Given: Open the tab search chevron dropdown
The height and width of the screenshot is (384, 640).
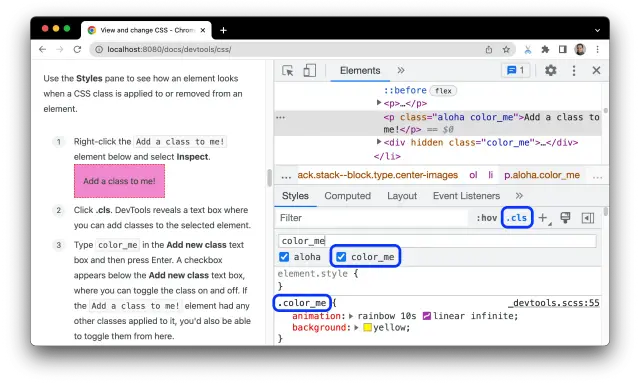Looking at the screenshot, I should (597, 30).
